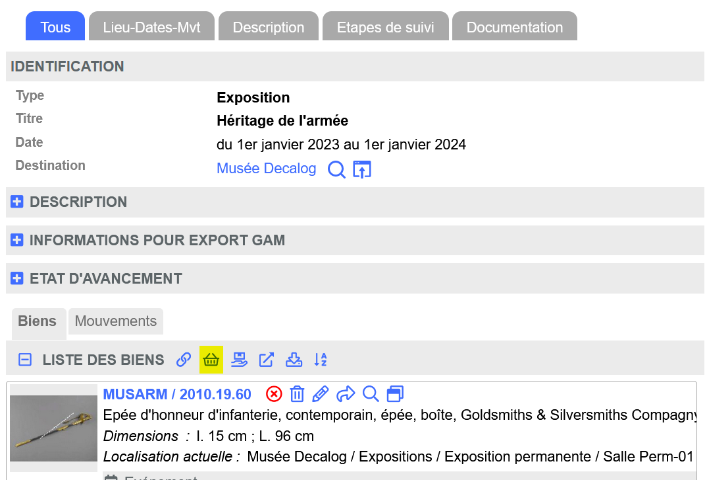Image resolution: width=707 pixels, height=480 pixels.
Task: Click the stacked windows icon on MUSARM item
Action: pos(395,394)
